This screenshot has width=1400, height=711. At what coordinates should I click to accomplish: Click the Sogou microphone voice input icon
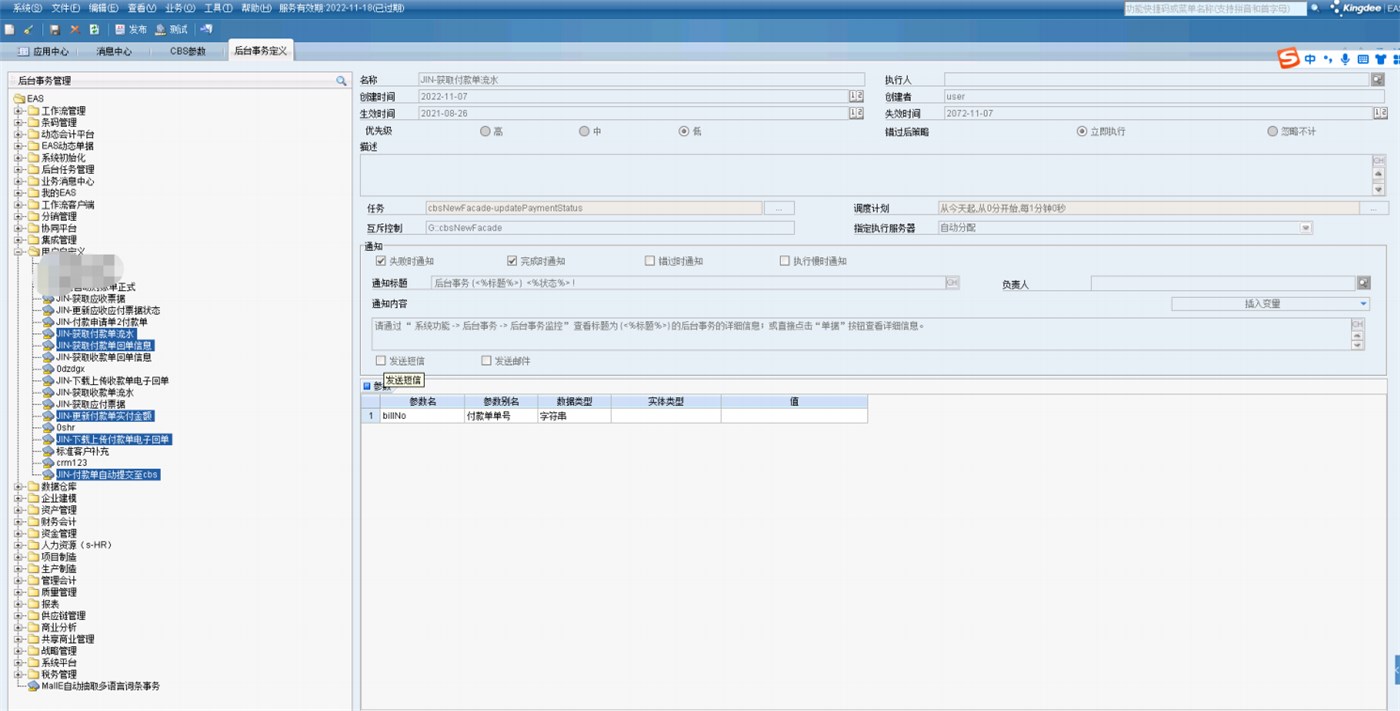point(1345,59)
